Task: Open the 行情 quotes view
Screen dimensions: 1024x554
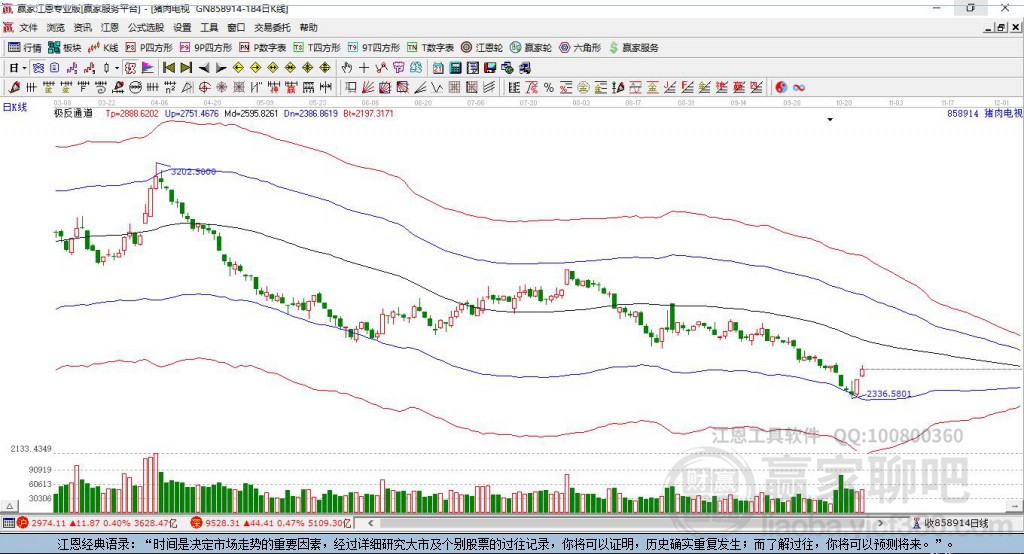Action: [25, 48]
